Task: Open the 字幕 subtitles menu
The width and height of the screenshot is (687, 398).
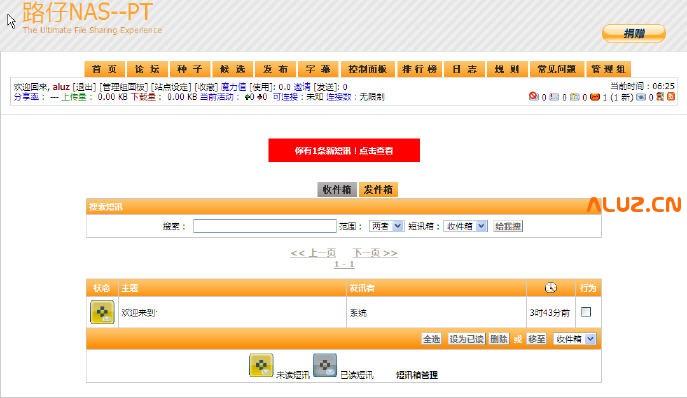Action: (318, 69)
